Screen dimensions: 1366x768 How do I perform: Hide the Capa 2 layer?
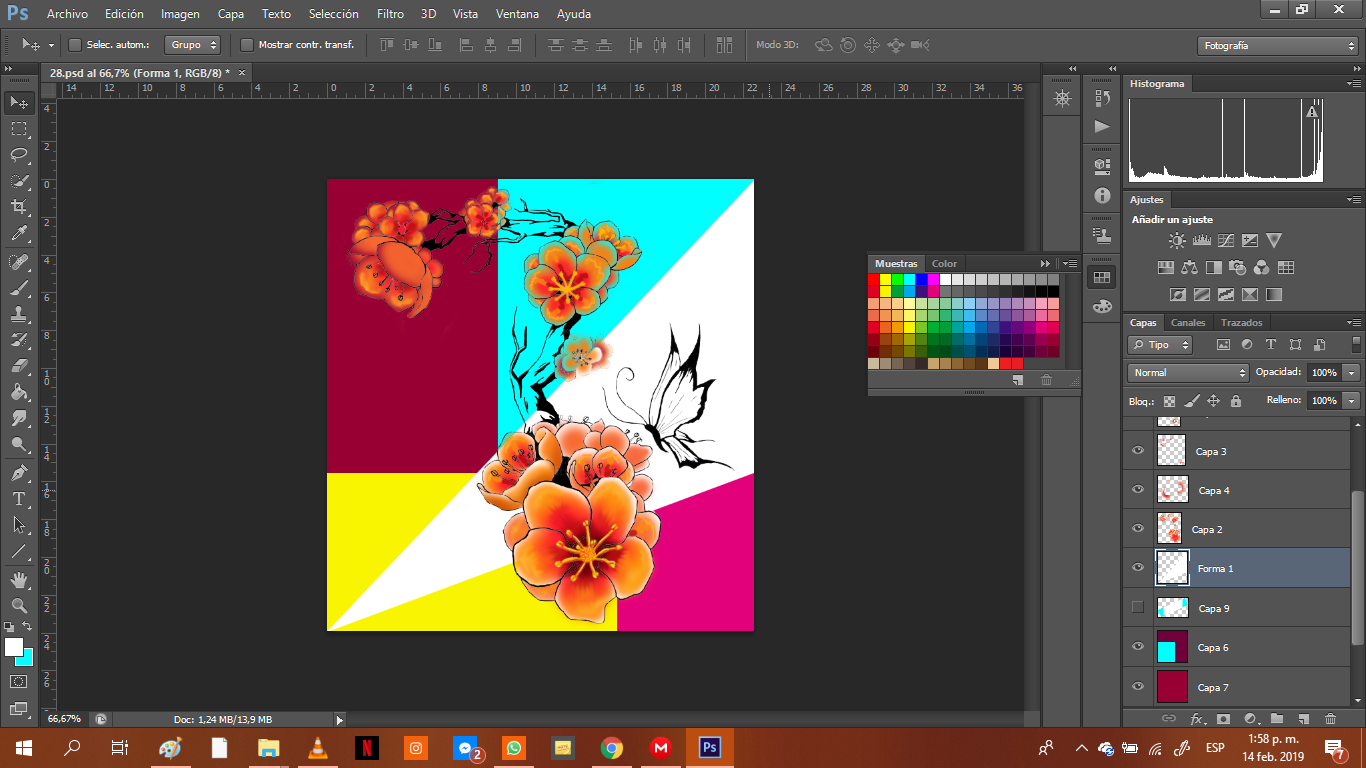click(1137, 529)
